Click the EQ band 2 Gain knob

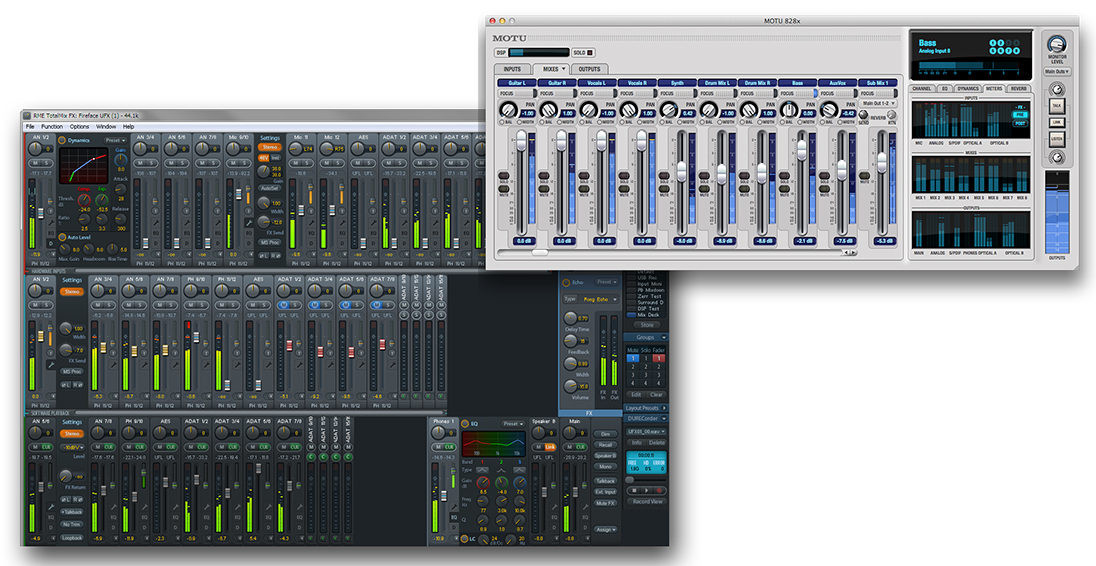click(x=501, y=483)
